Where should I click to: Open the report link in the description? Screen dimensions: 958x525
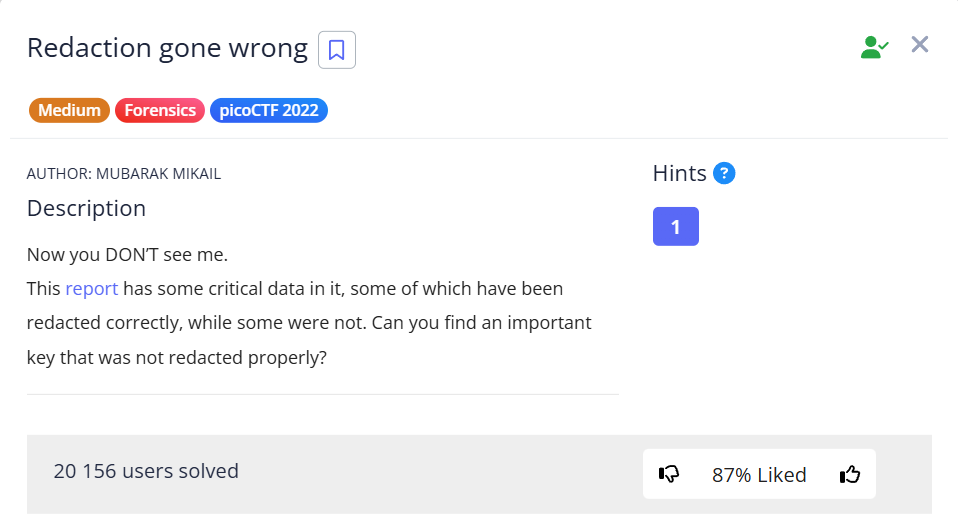tap(92, 289)
